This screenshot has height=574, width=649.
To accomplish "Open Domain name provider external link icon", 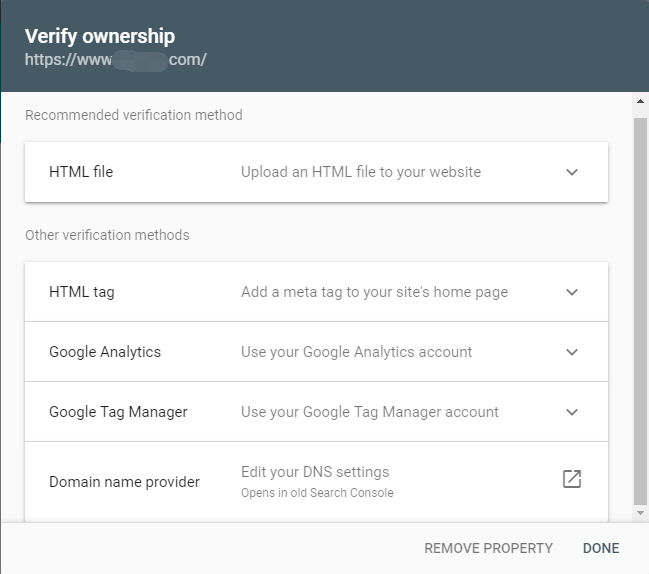I will click(571, 479).
